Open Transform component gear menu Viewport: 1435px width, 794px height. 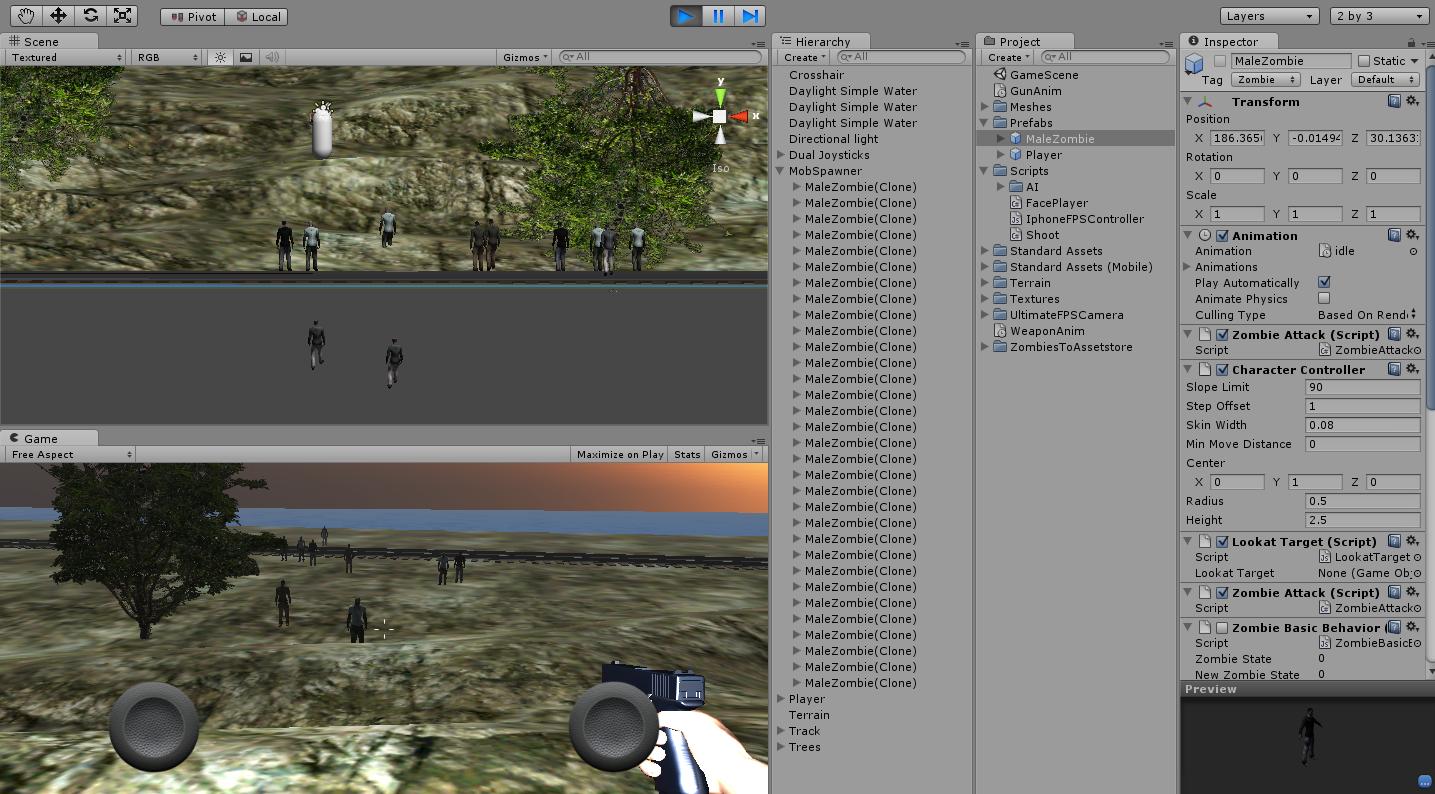click(x=1412, y=101)
